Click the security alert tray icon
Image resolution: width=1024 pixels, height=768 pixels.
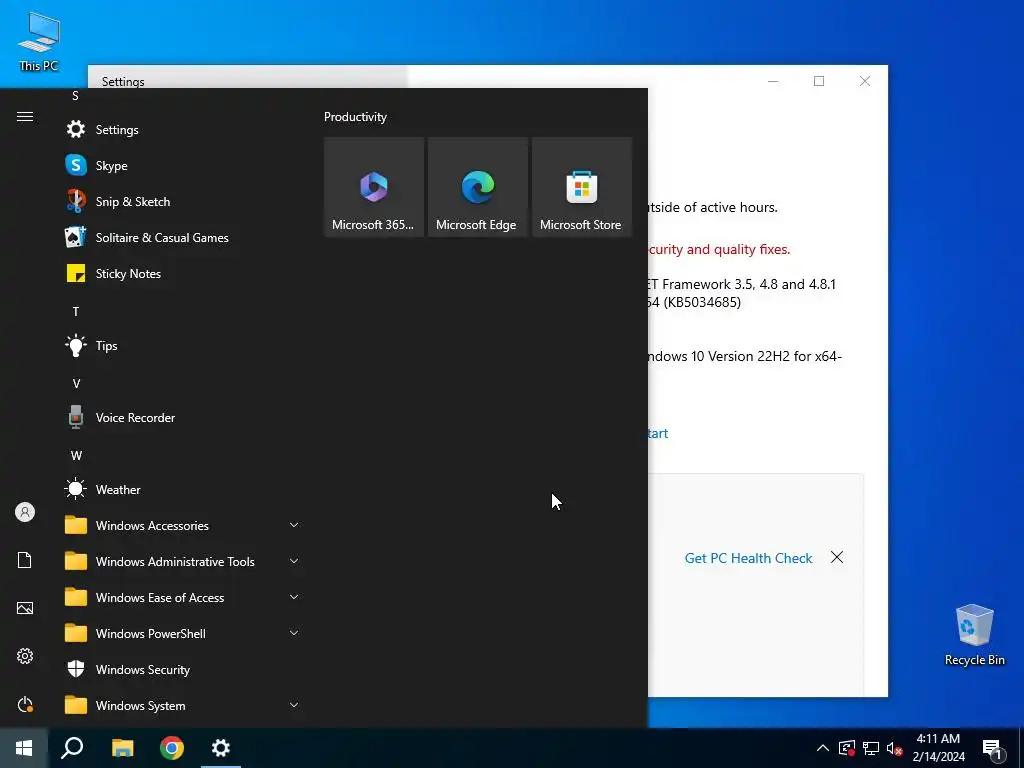pos(847,748)
